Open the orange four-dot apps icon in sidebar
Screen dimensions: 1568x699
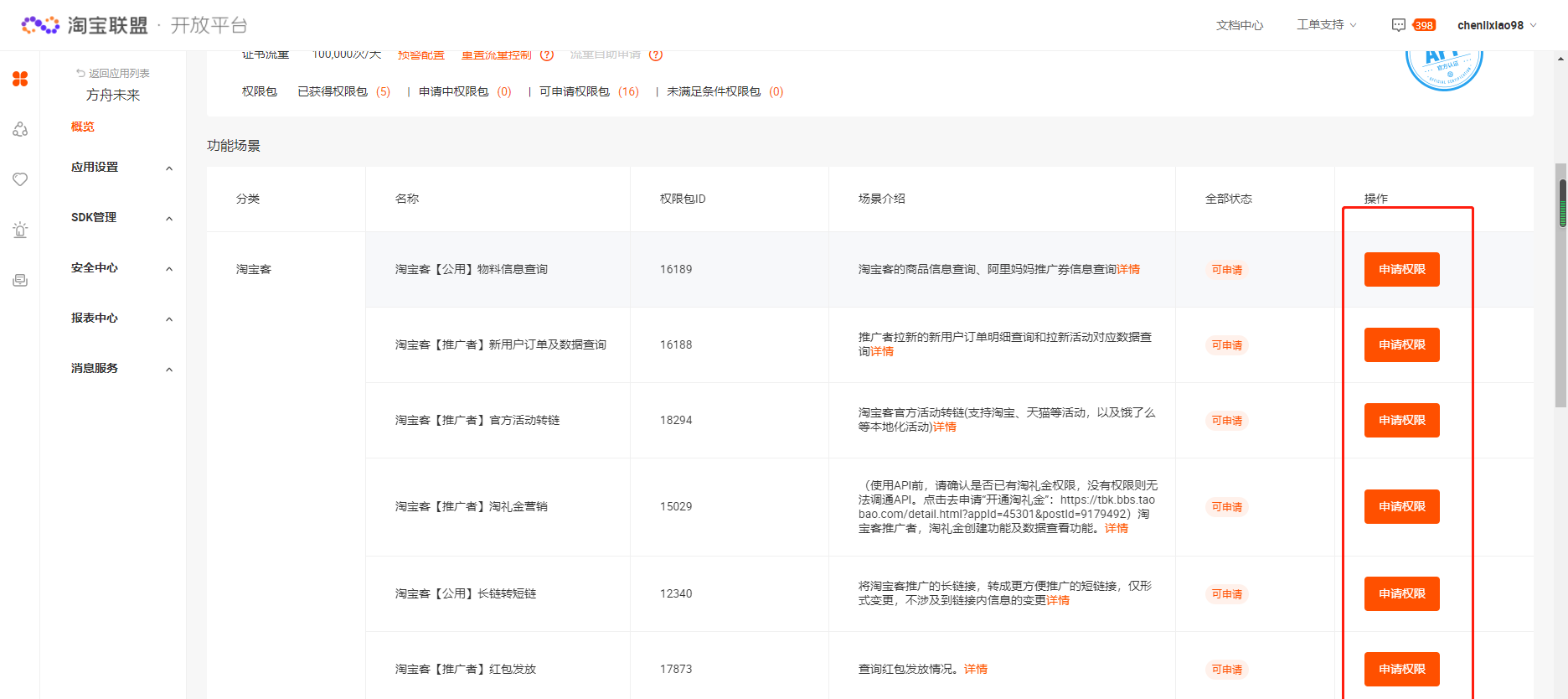(x=20, y=79)
